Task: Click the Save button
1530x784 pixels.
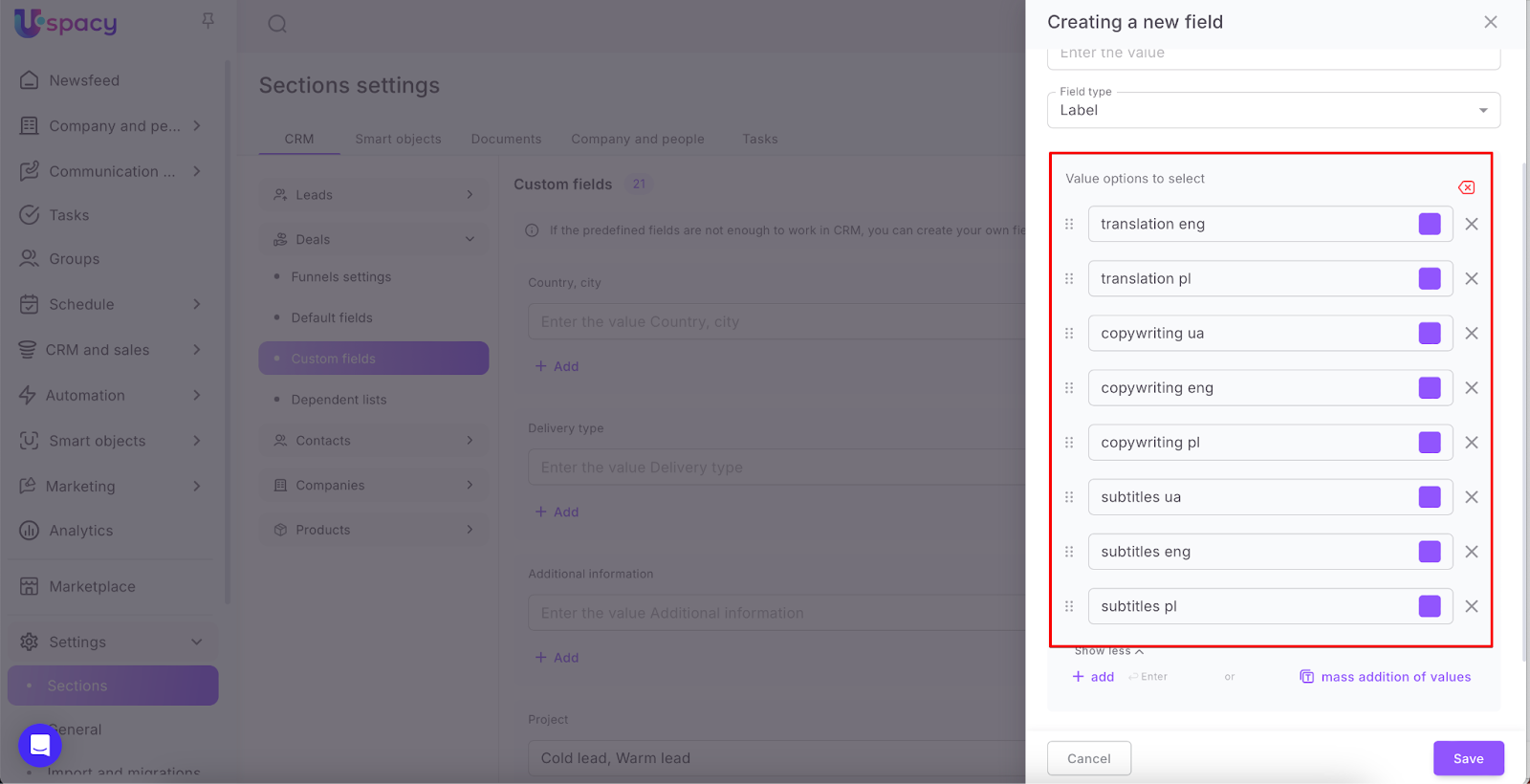Action: point(1468,758)
